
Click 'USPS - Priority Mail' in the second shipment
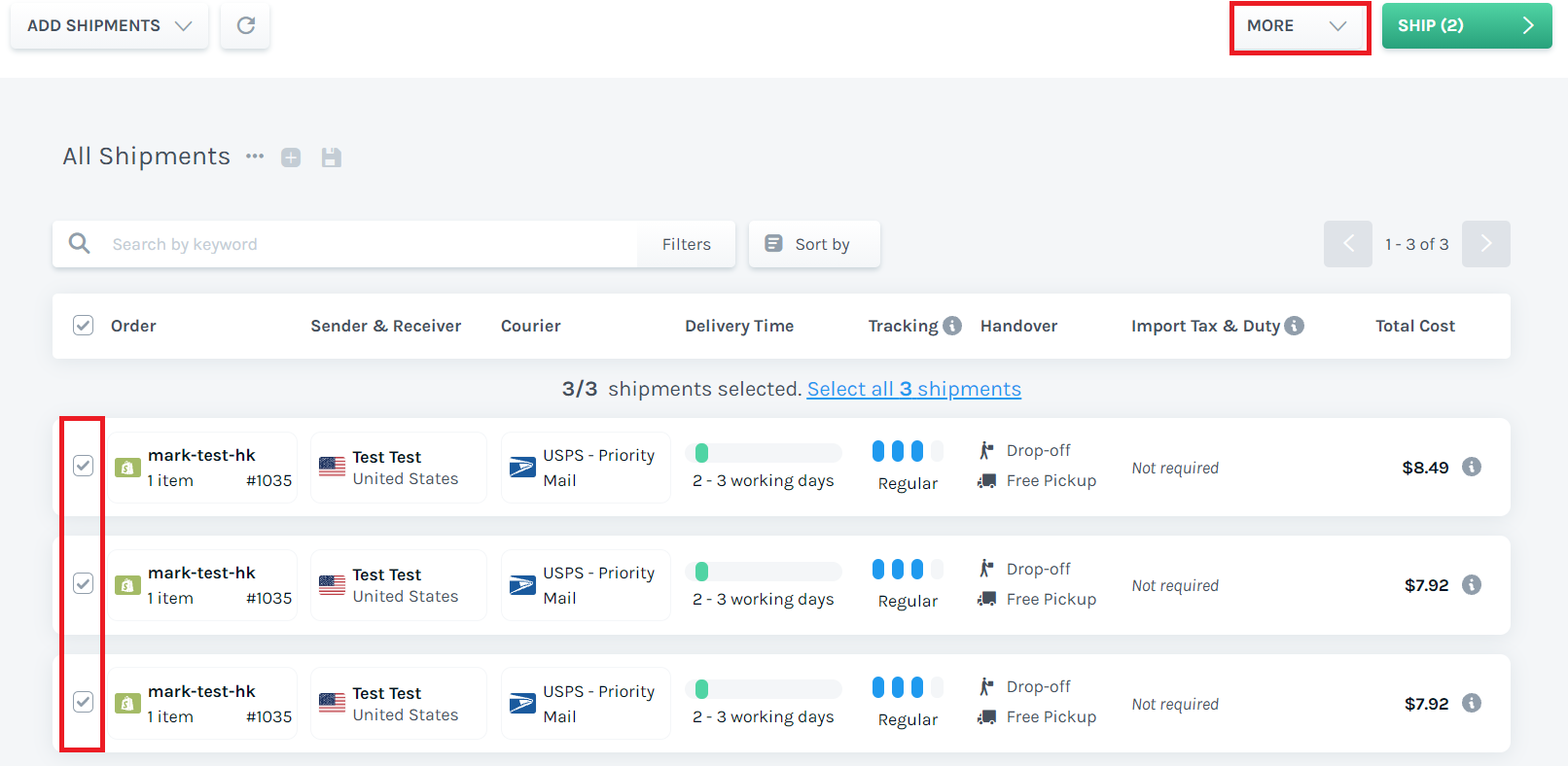(598, 585)
